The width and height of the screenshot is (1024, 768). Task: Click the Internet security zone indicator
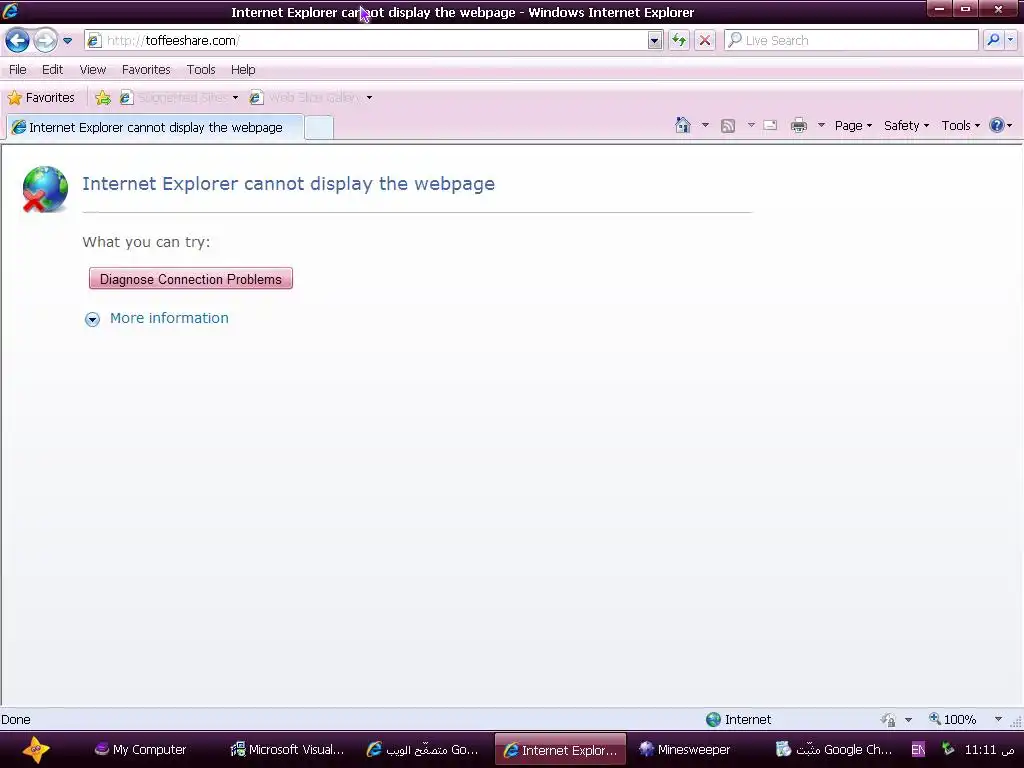[x=739, y=719]
